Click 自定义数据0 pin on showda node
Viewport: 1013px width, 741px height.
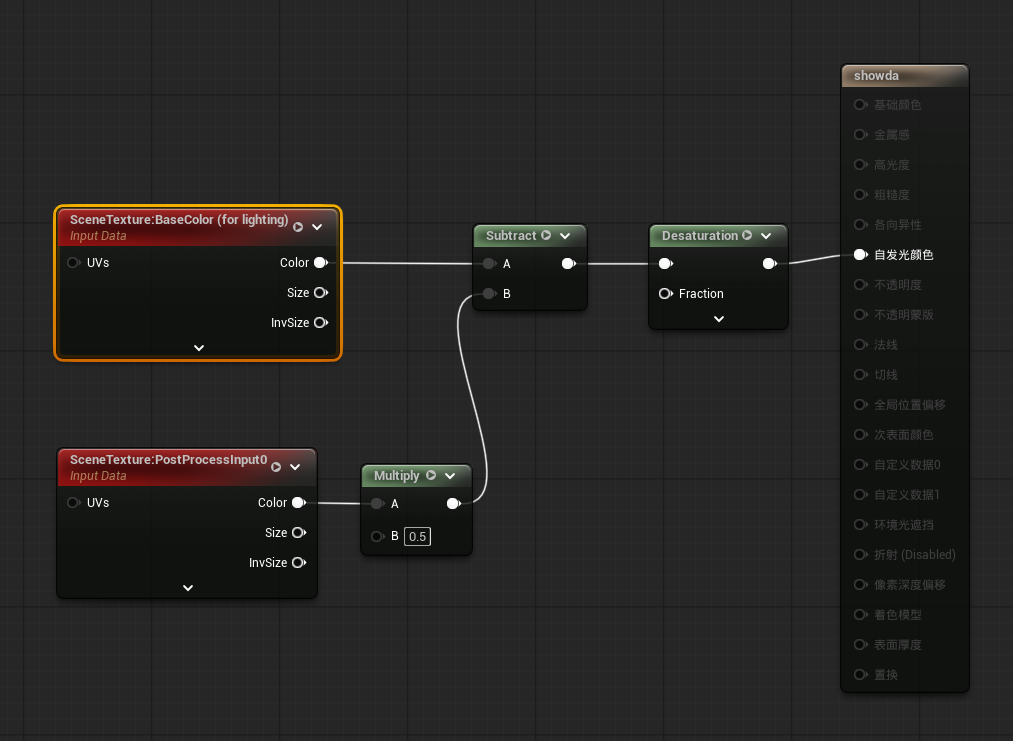click(x=861, y=464)
